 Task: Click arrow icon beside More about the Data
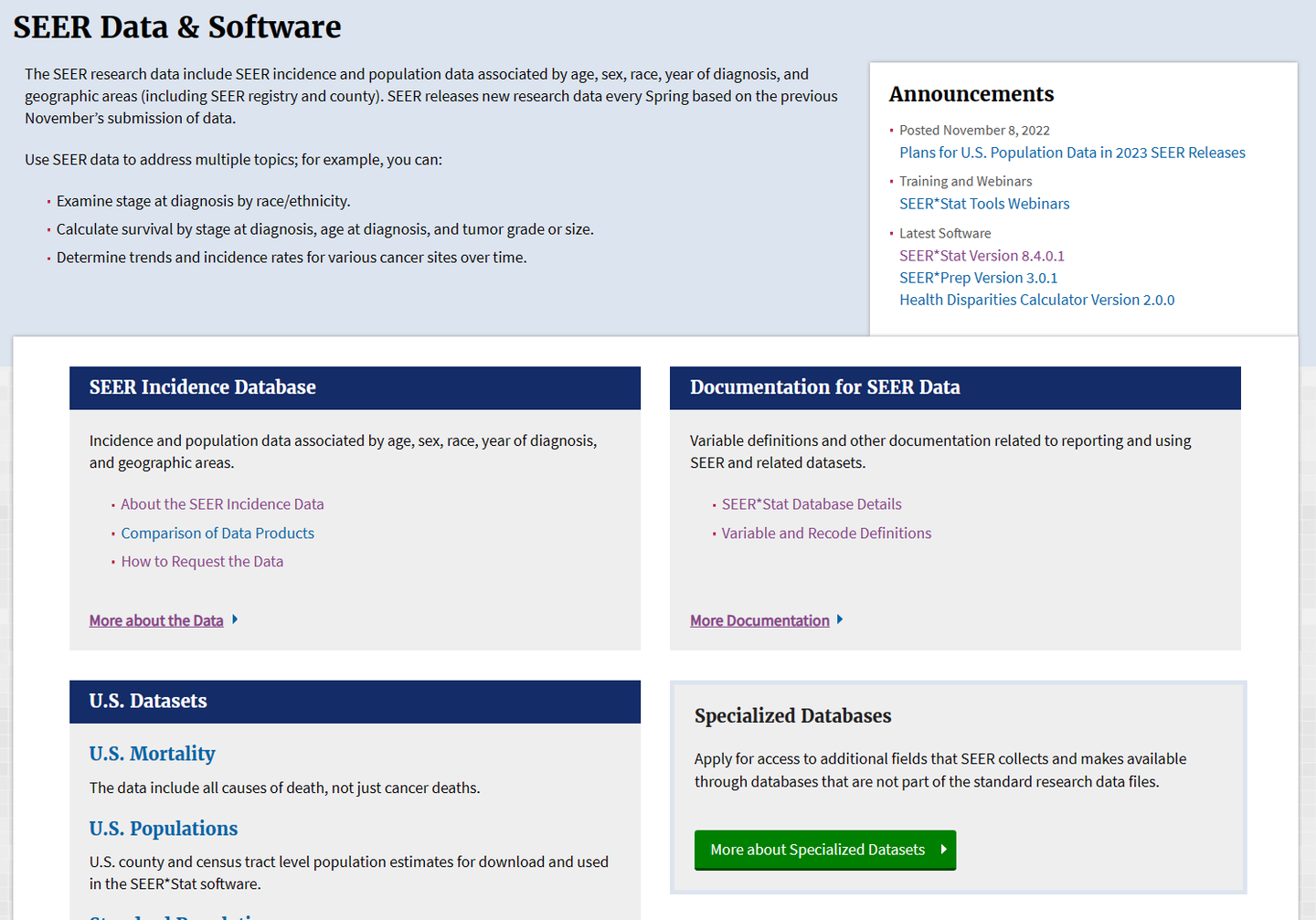coord(235,619)
